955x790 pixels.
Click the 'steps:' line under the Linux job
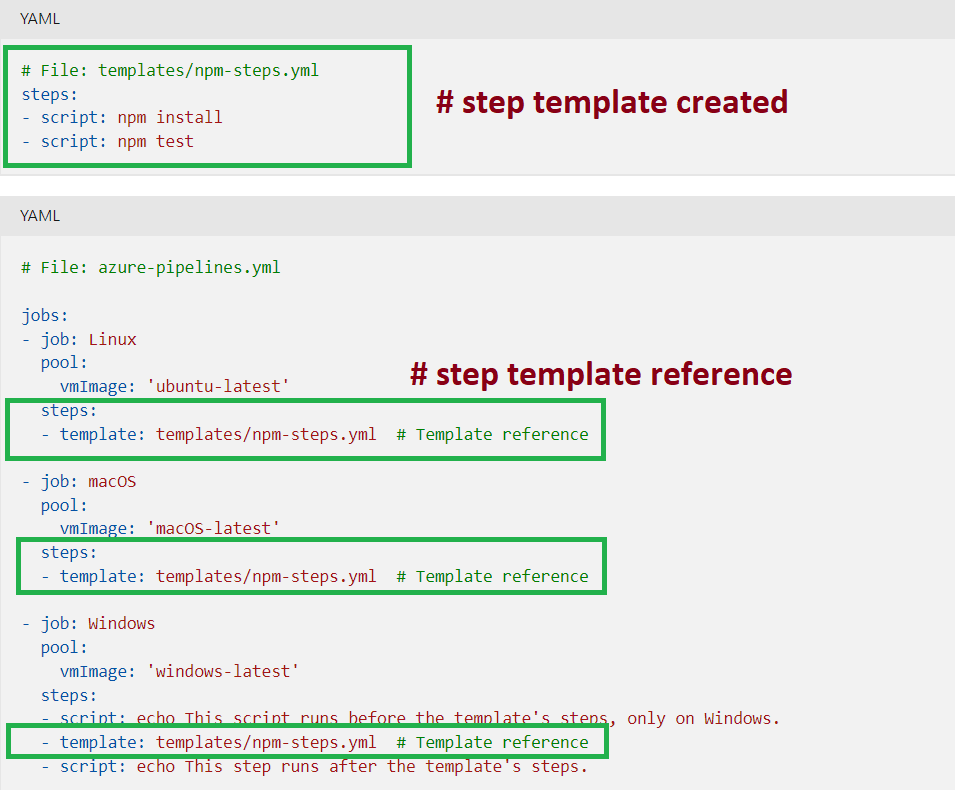[69, 411]
